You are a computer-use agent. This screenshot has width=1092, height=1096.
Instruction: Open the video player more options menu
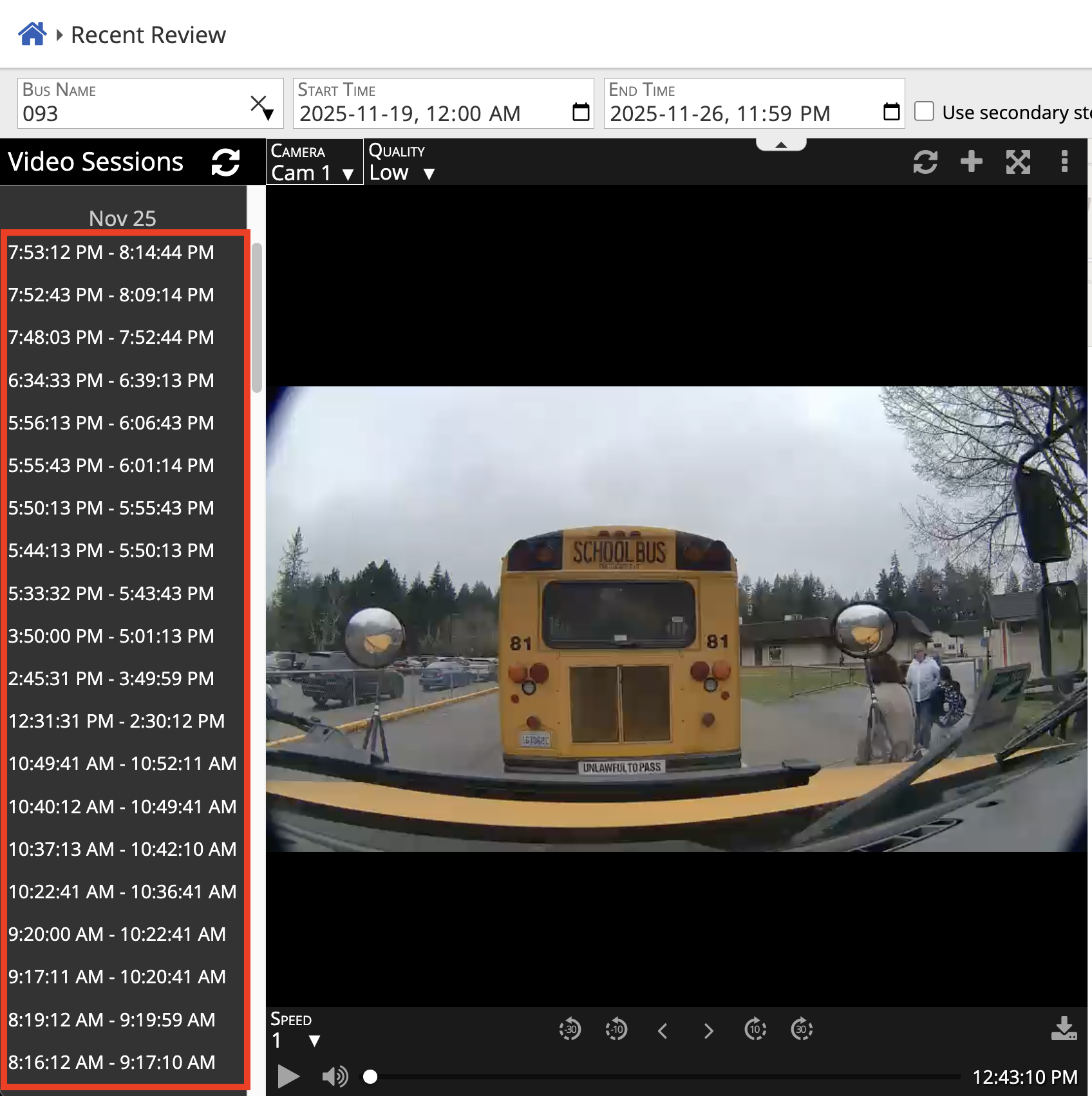pyautogui.click(x=1064, y=162)
